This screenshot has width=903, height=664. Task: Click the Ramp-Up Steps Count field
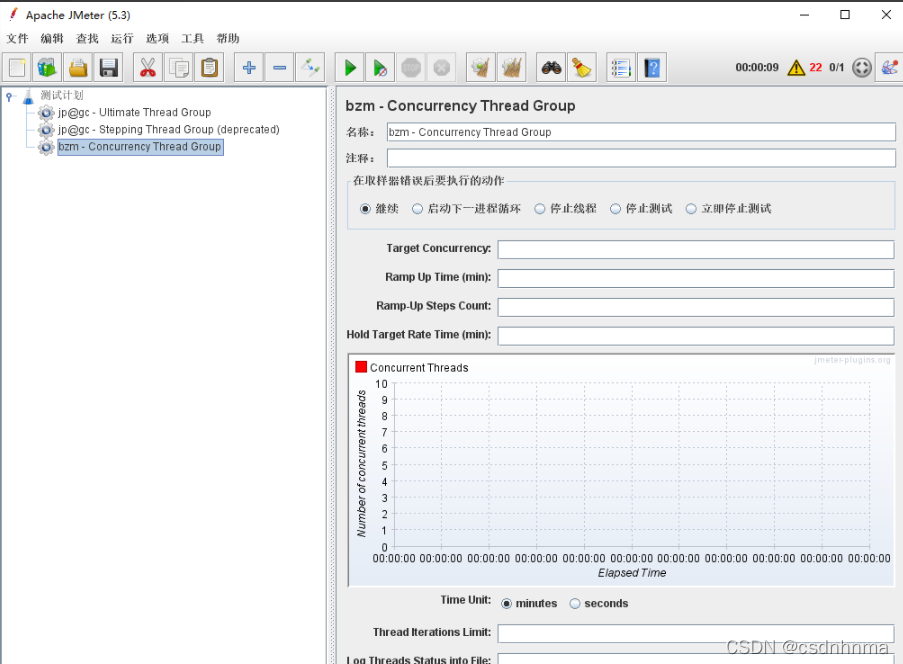click(696, 307)
